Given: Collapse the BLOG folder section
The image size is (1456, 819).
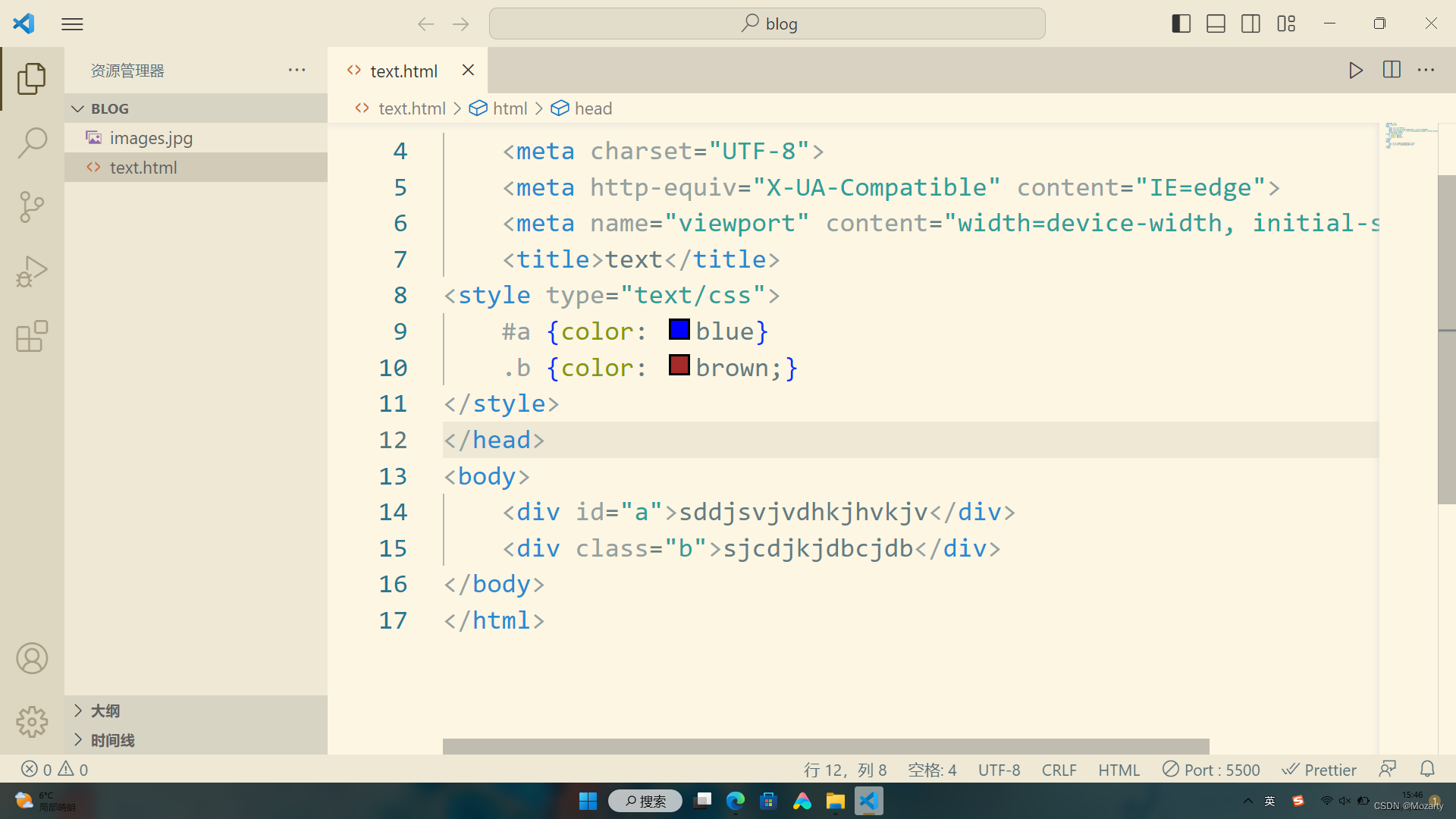Looking at the screenshot, I should [x=196, y=108].
